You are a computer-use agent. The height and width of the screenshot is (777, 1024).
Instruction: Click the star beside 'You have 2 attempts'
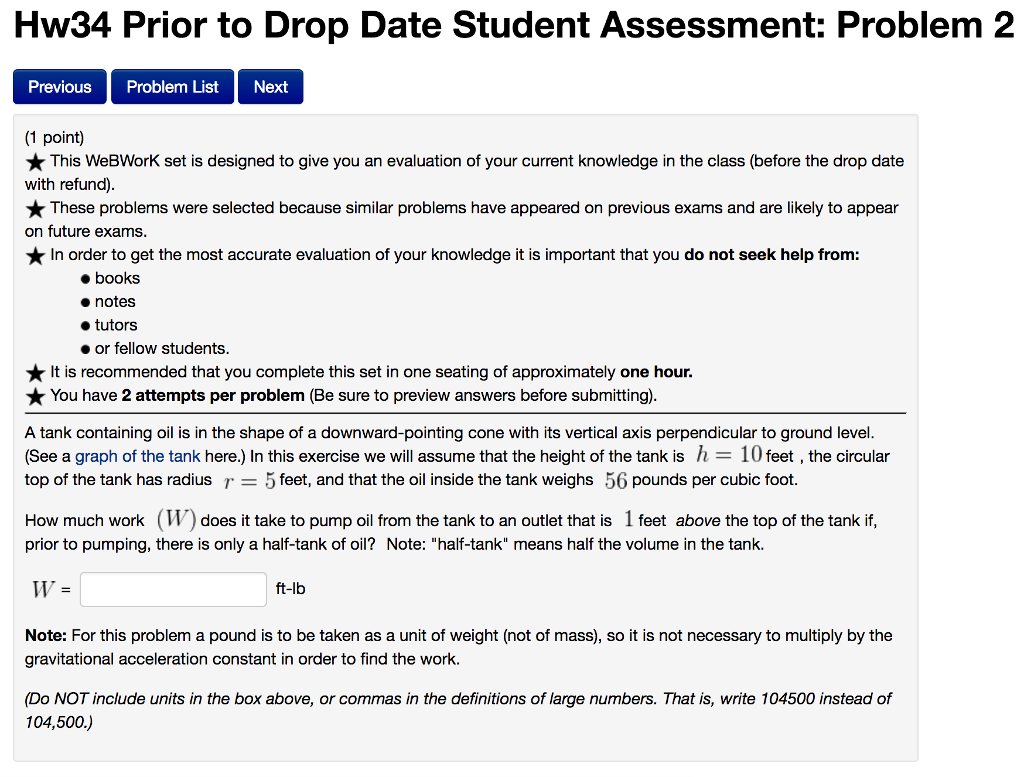click(35, 396)
